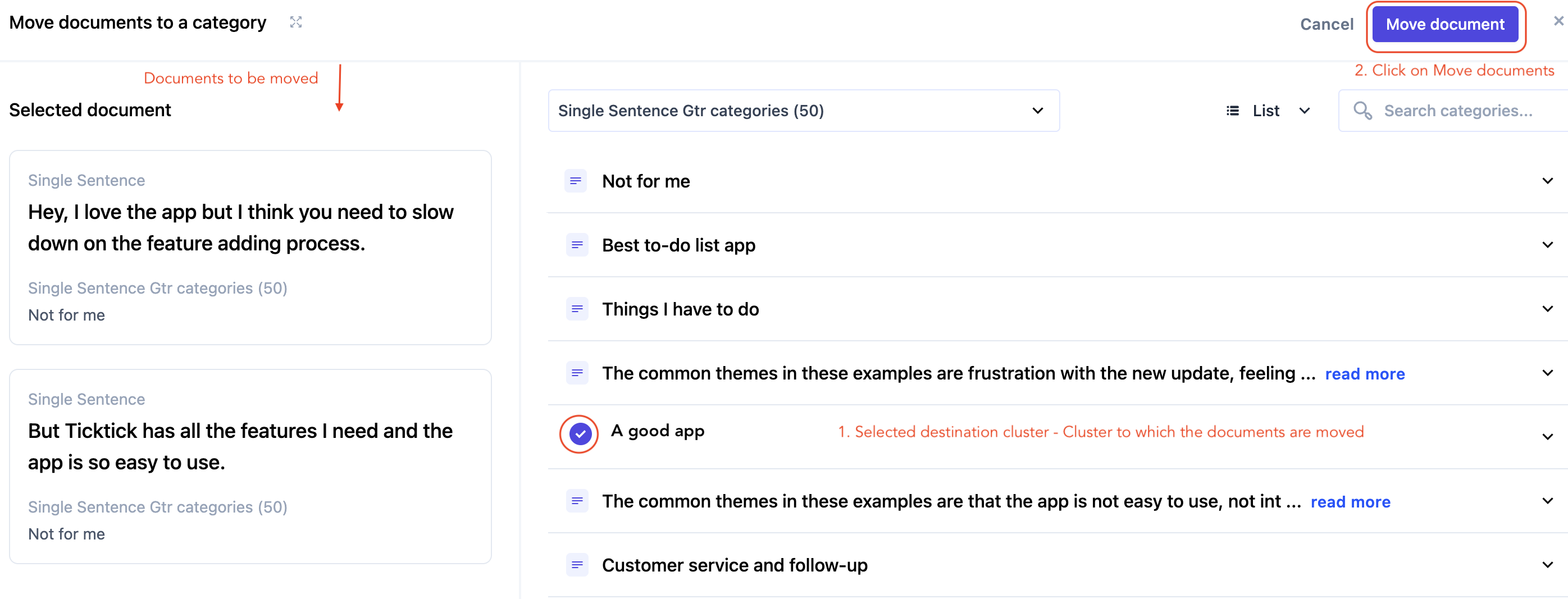Viewport: 1568px width, 599px height.
Task: Click read more on the frustration themes row
Action: (1365, 374)
